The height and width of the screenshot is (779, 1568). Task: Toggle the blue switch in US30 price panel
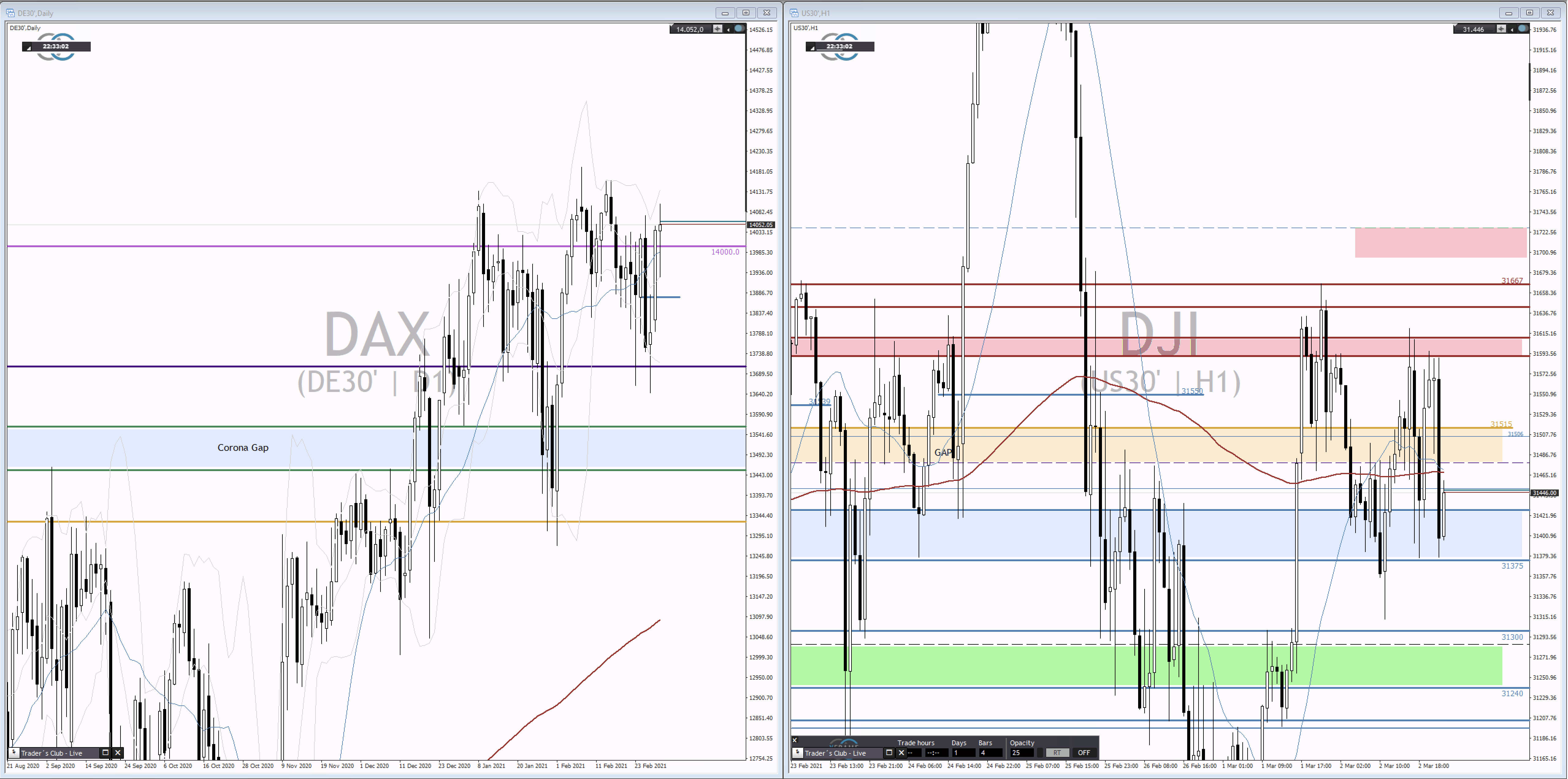(1523, 29)
